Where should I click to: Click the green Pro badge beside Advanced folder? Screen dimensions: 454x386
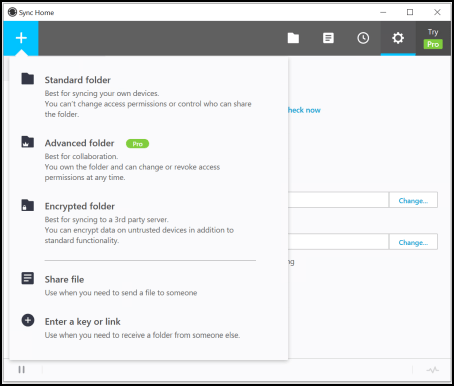137,144
